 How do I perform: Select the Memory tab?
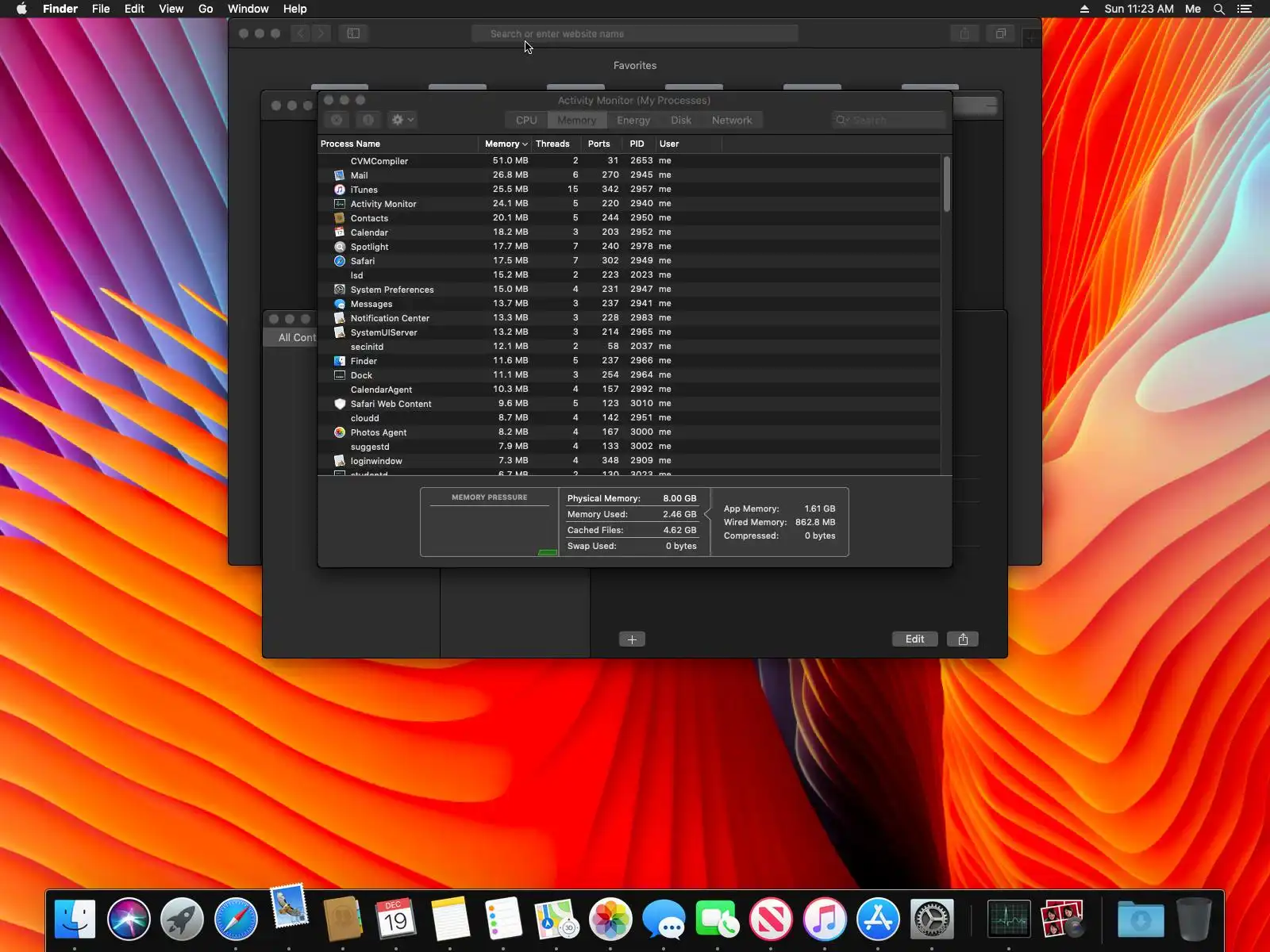point(576,121)
